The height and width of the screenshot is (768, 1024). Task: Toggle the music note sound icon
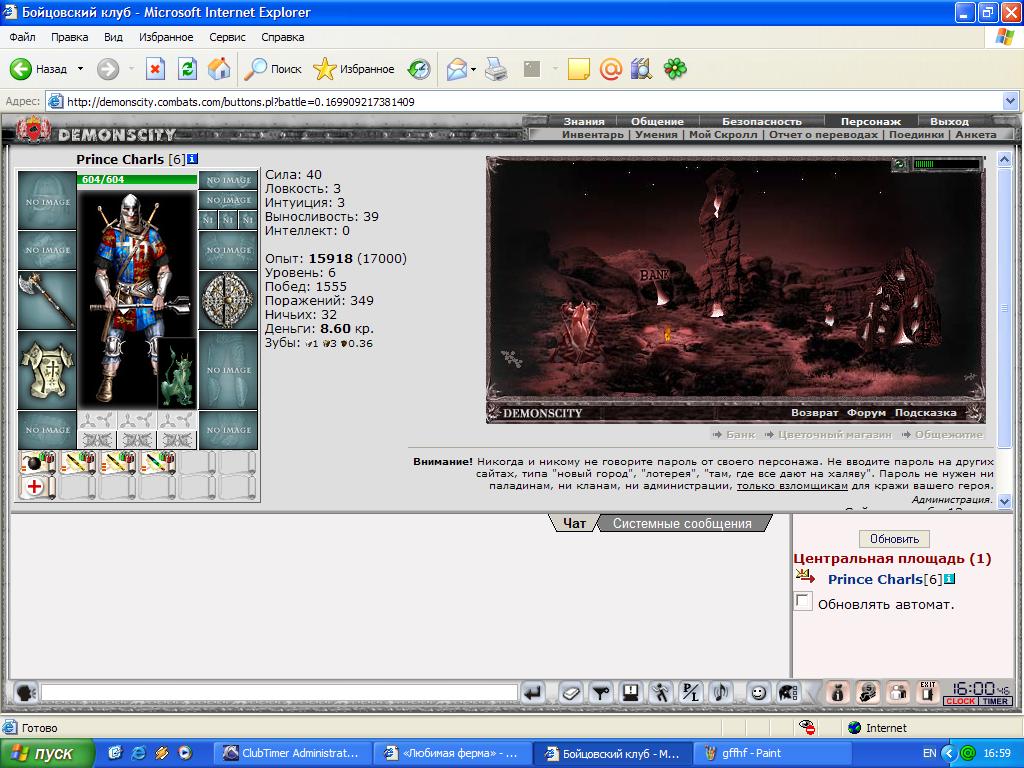click(x=721, y=692)
